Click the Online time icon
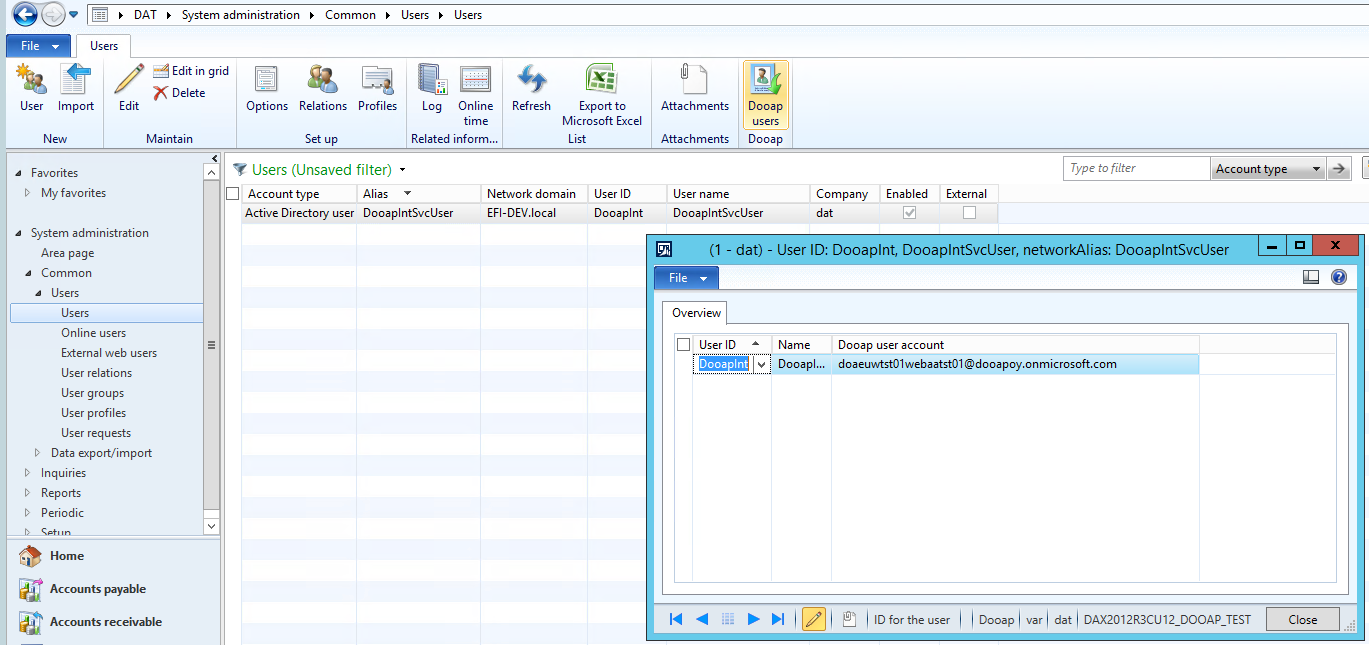Viewport: 1369px width, 645px height. tap(475, 80)
